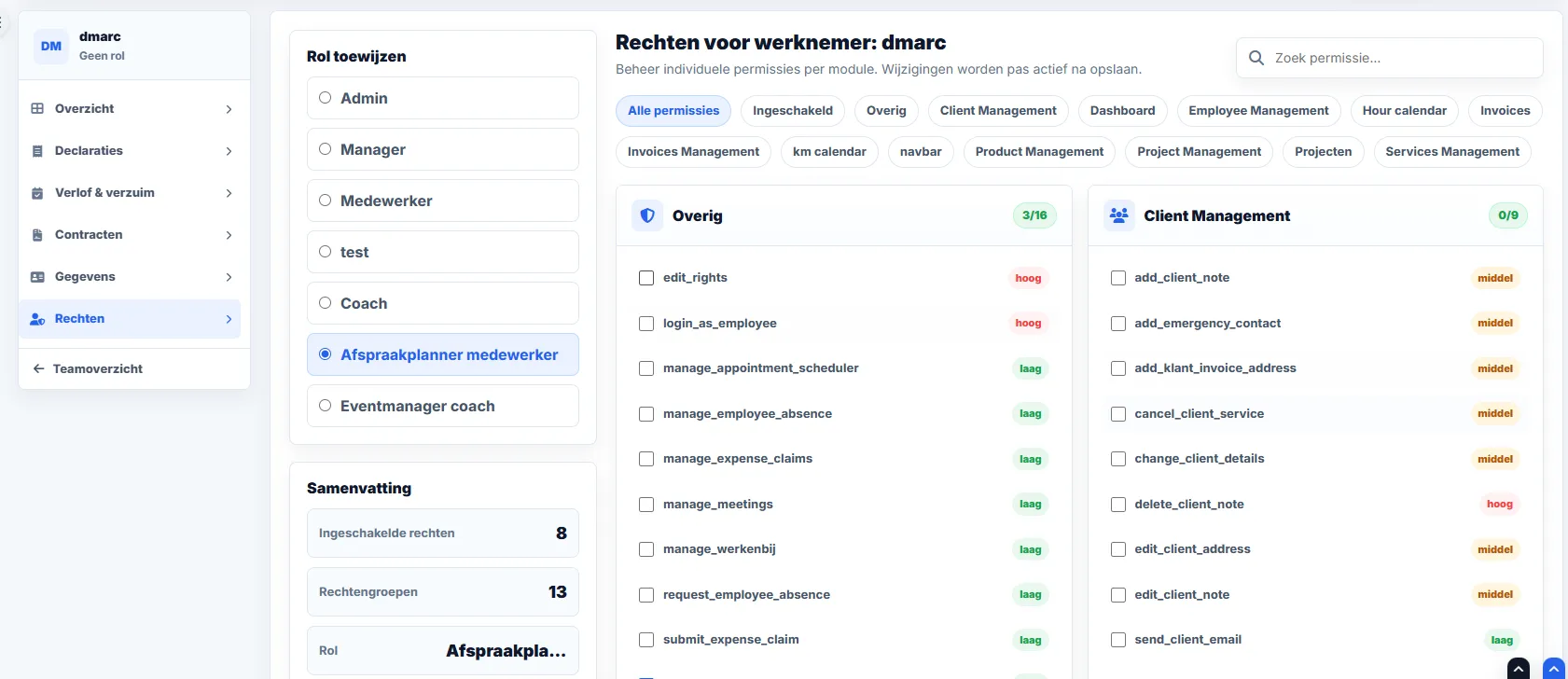Expand the Rechten chevron
Screen dimensions: 1568x679
tap(229, 319)
